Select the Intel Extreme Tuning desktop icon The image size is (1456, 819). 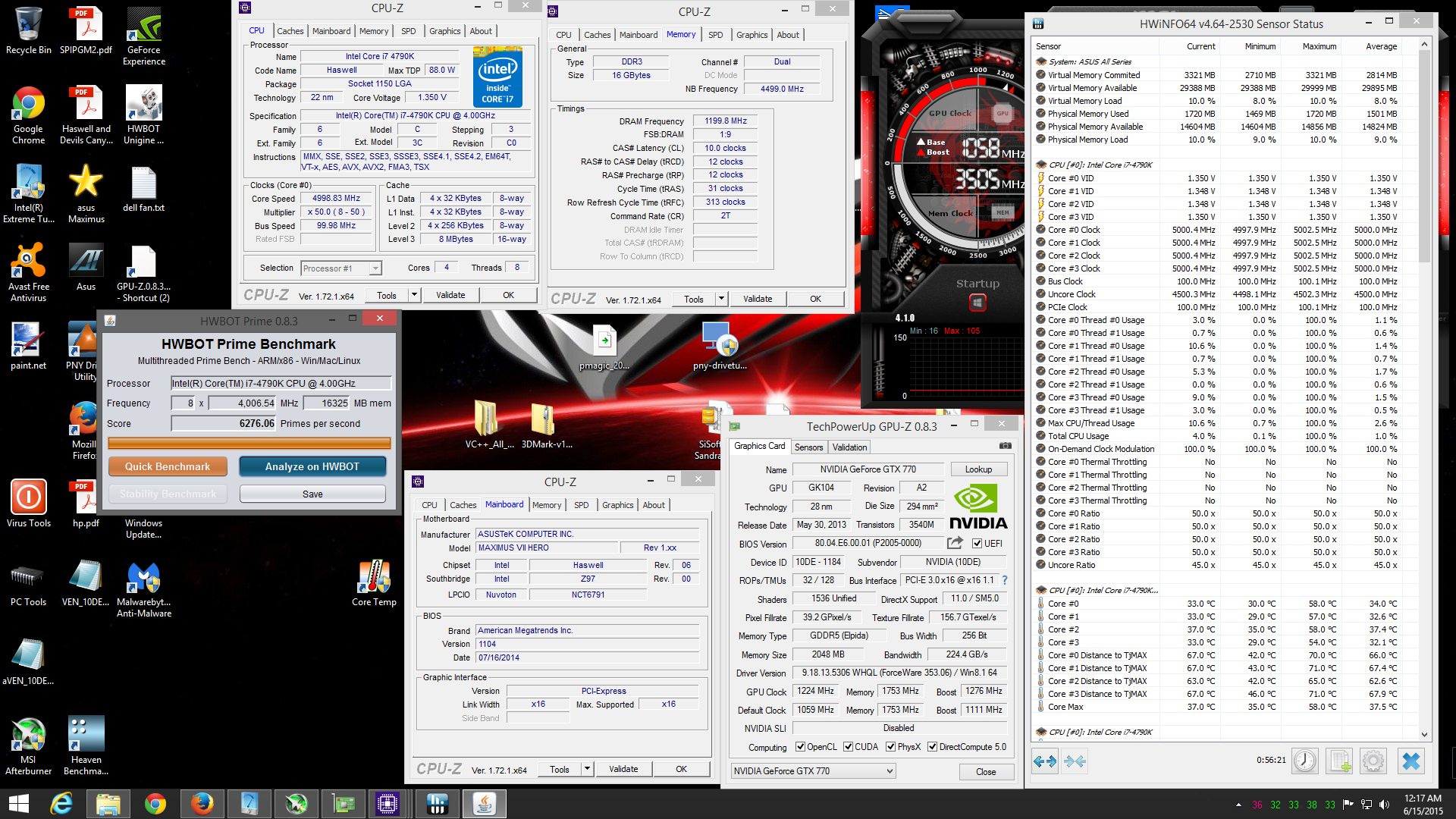[29, 194]
